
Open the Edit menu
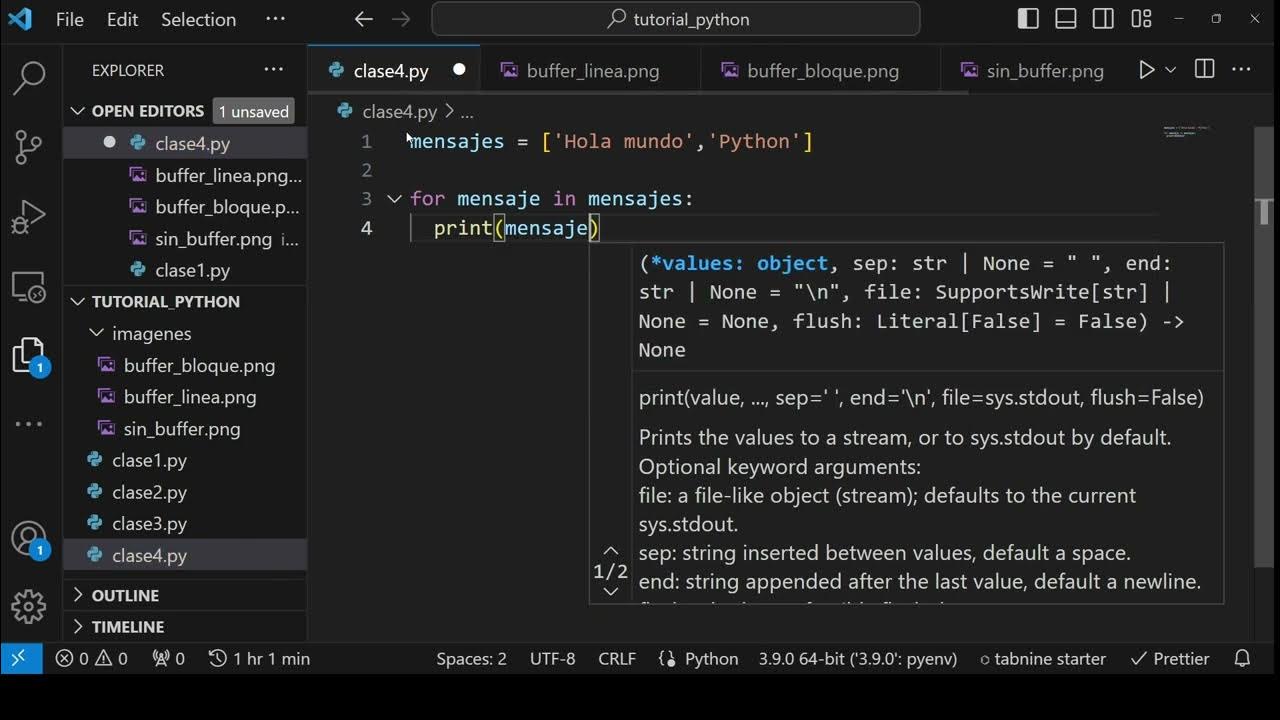click(x=122, y=19)
